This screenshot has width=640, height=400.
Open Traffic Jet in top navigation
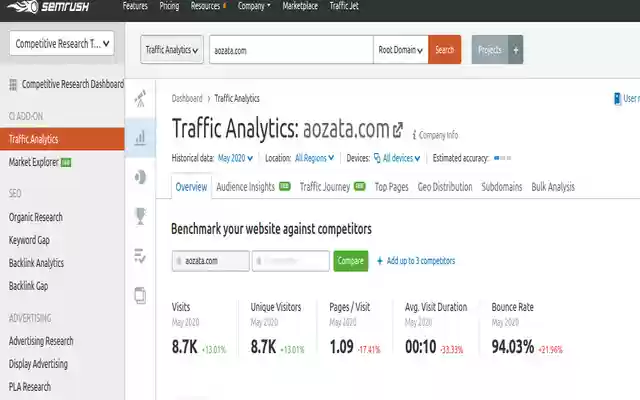344,6
